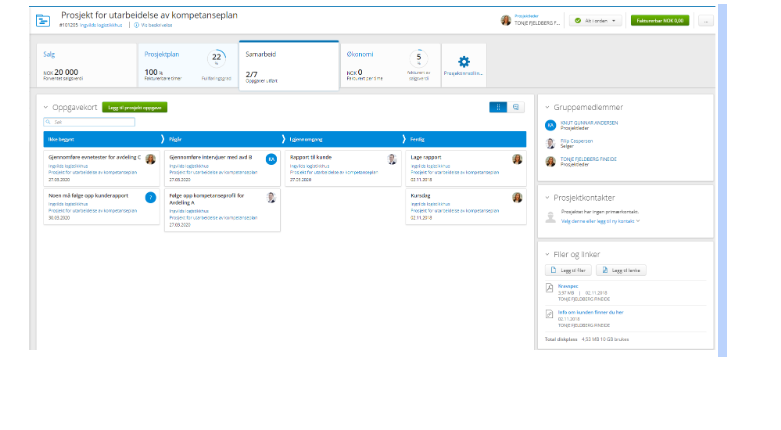Open the Prosjektplan tab
781x430 pixels.
(x=188, y=65)
